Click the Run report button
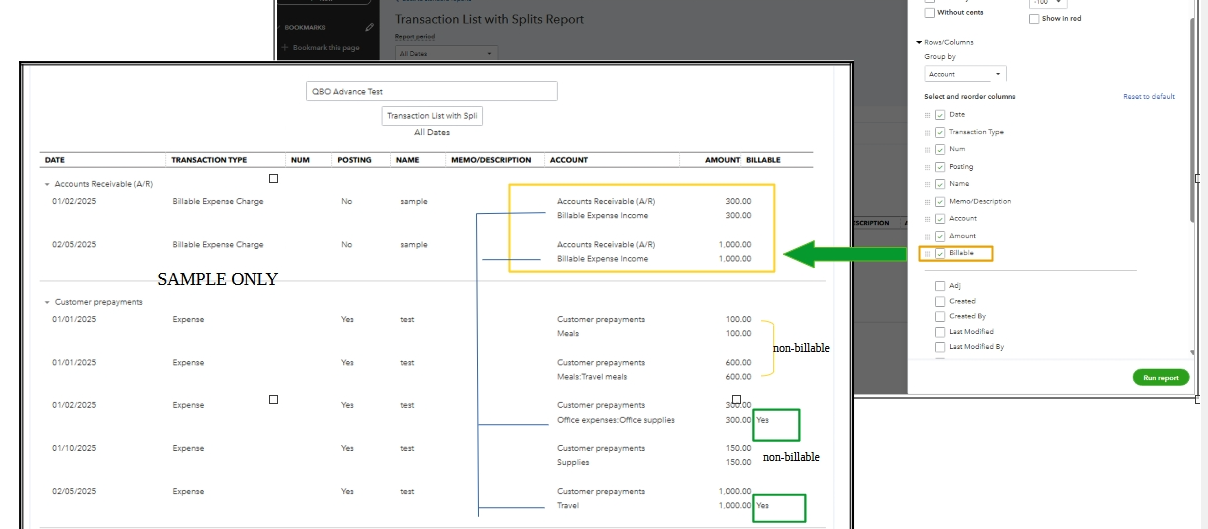 point(1161,378)
